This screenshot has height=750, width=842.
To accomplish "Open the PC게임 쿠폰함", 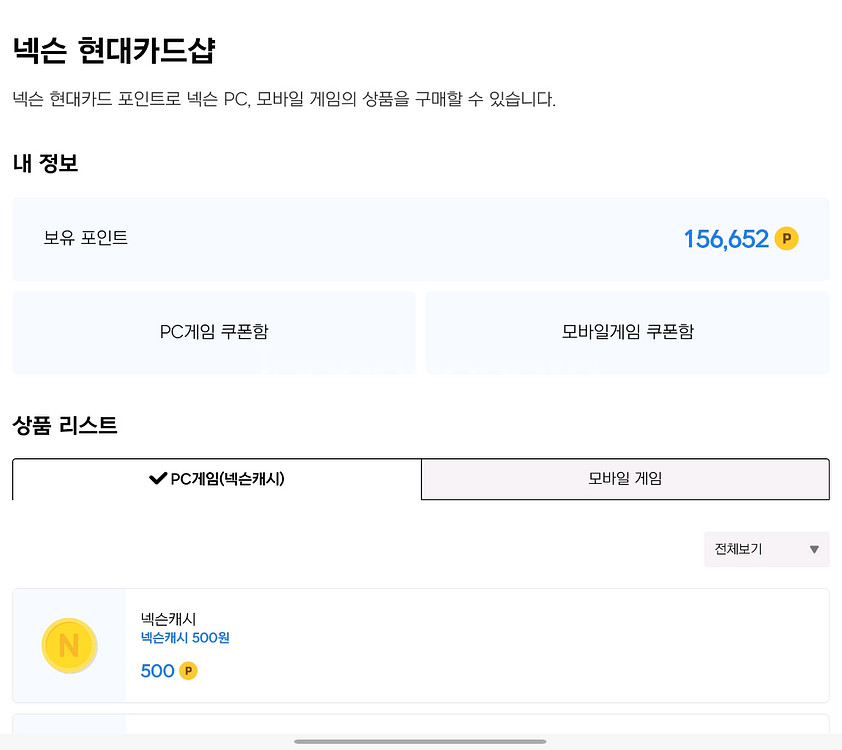I will tap(214, 332).
